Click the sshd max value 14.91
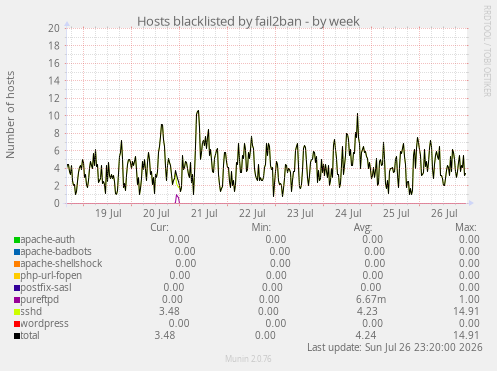Screen dimensions: 497x371 tap(466, 311)
